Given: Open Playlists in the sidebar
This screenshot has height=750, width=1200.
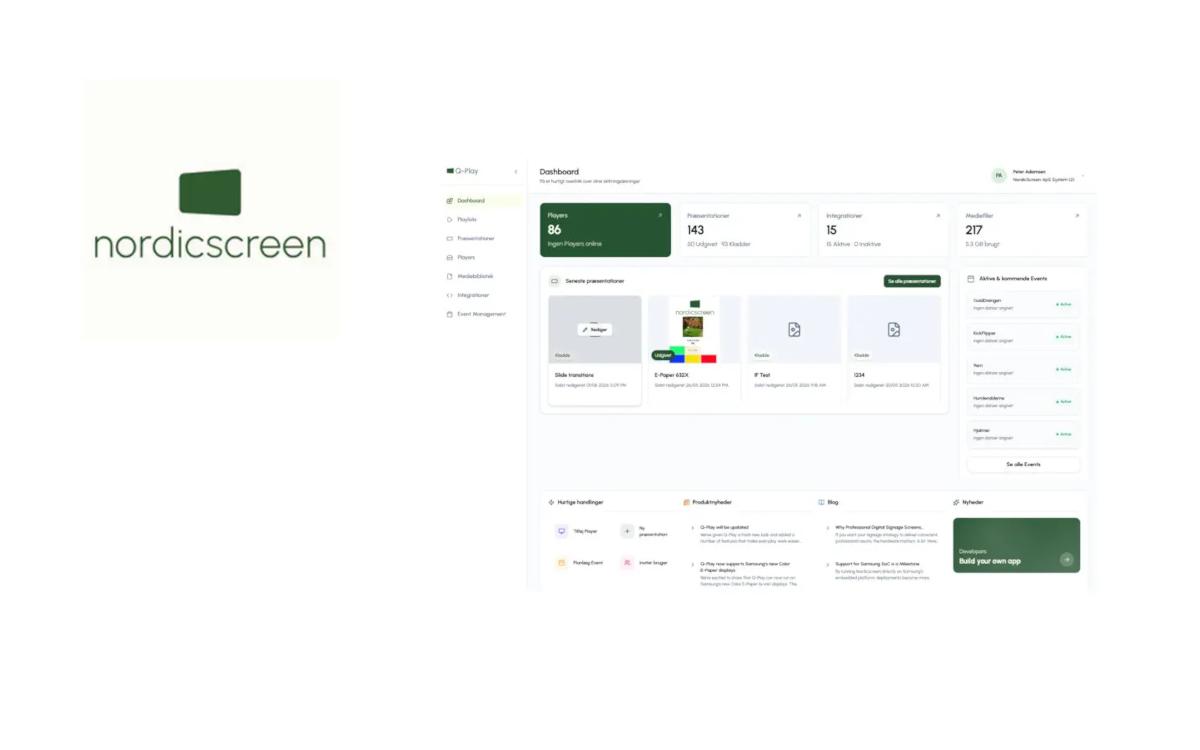Looking at the screenshot, I should 482,220.
